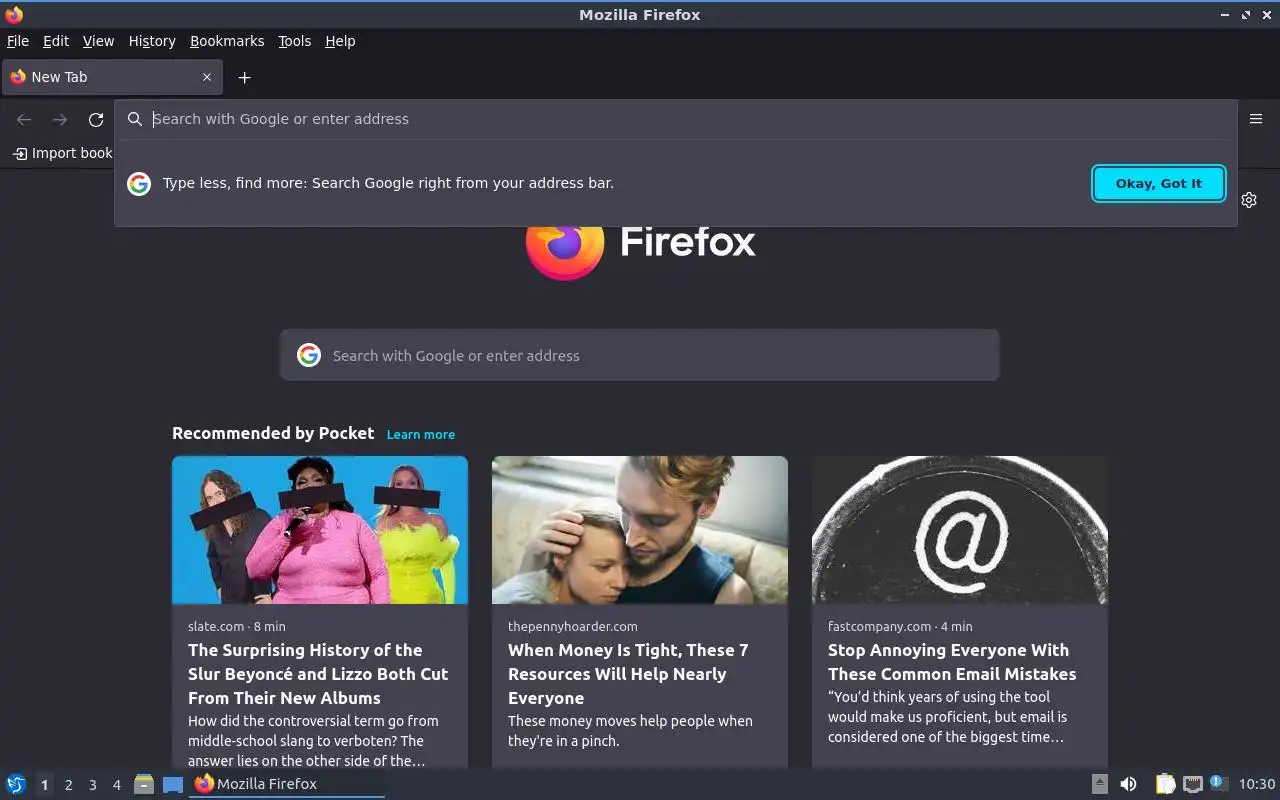
Task: Close the New Tab tab
Action: coord(207,77)
